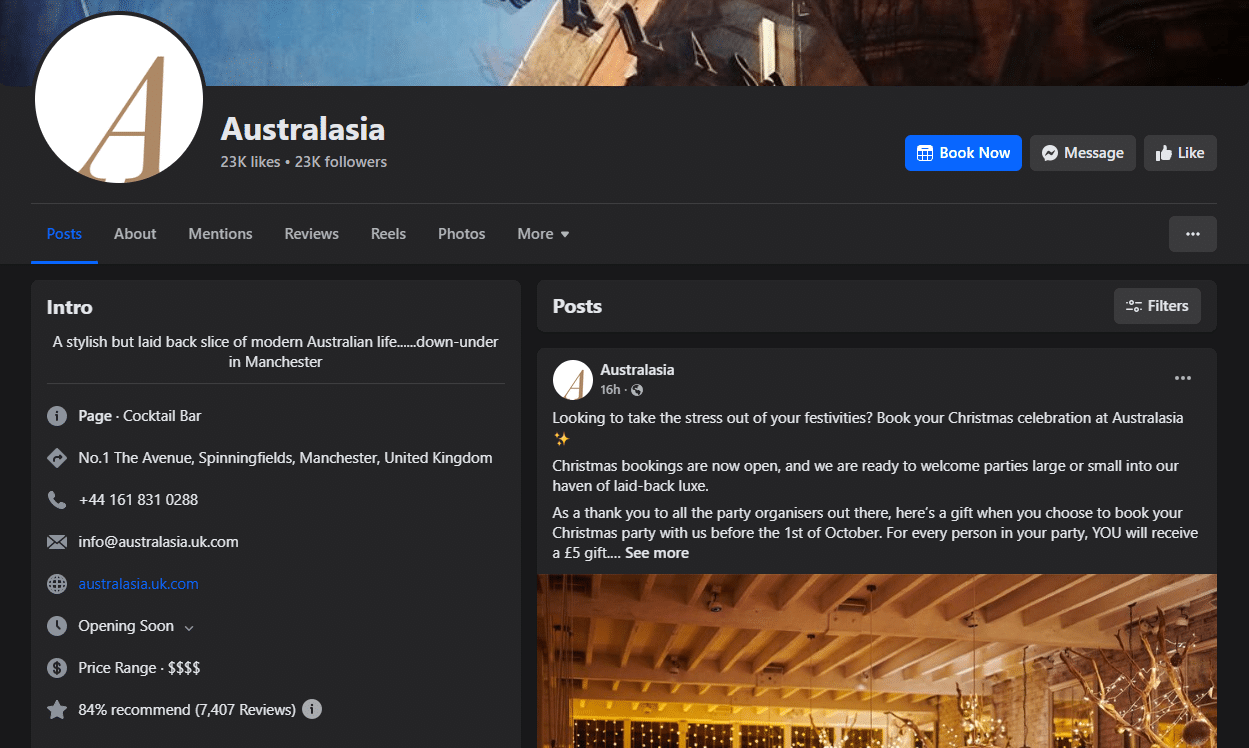Image resolution: width=1249 pixels, height=748 pixels.
Task: Click the 84% recommend (7,407 Reviews) text
Action: tap(187, 710)
